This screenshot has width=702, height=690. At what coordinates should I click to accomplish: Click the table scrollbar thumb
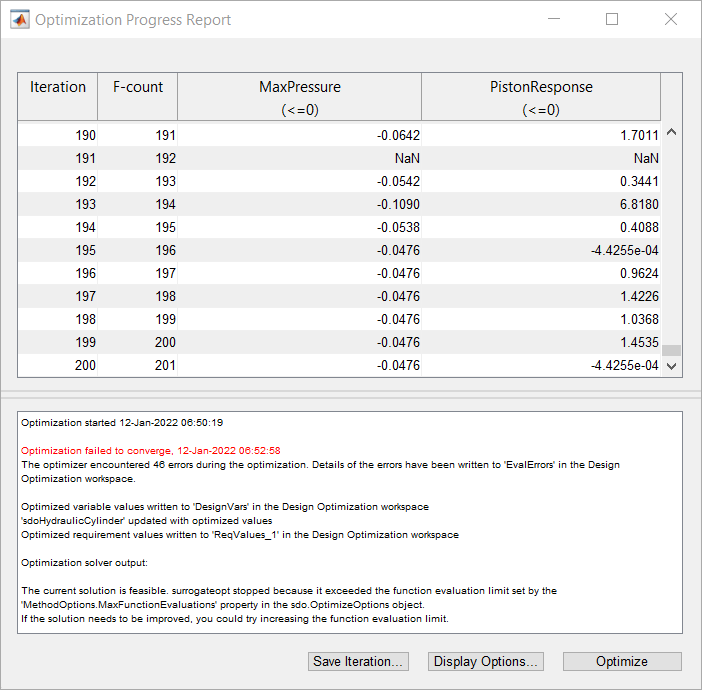671,350
